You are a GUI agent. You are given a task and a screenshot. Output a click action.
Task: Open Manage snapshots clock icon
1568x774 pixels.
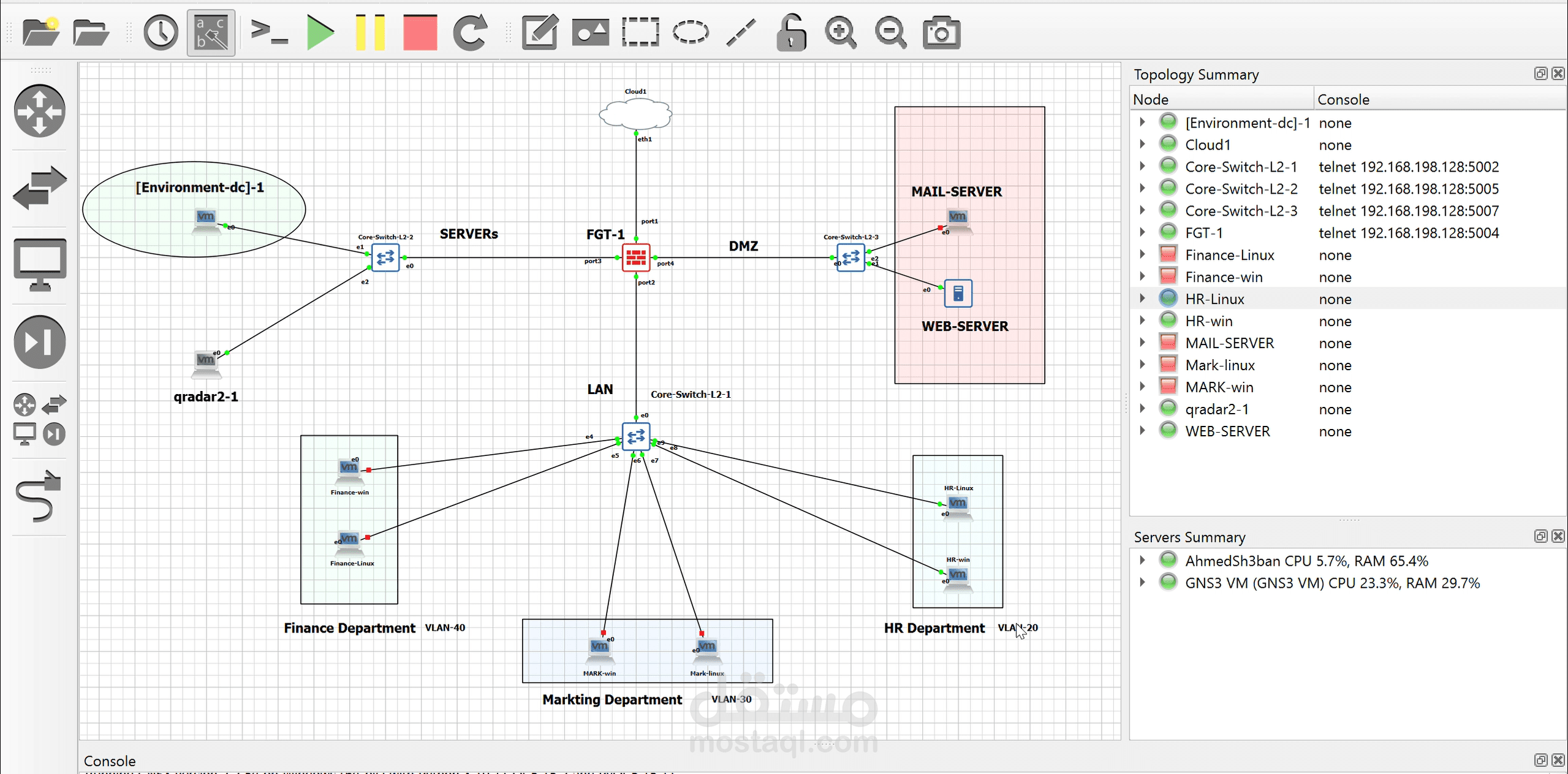click(x=161, y=32)
